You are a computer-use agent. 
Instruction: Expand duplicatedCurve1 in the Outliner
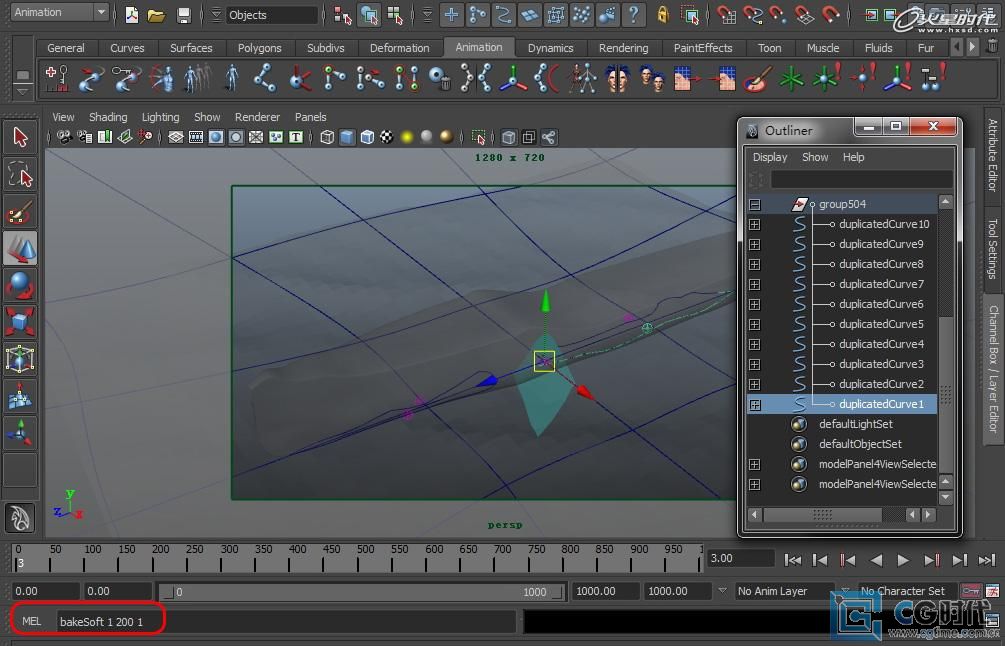[x=754, y=404]
